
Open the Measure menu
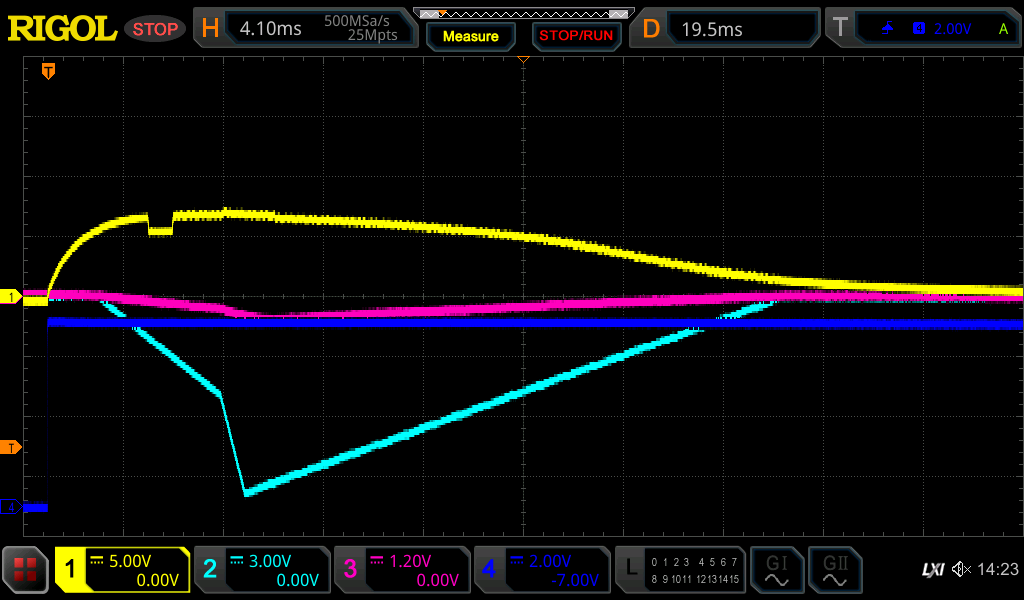[470, 36]
